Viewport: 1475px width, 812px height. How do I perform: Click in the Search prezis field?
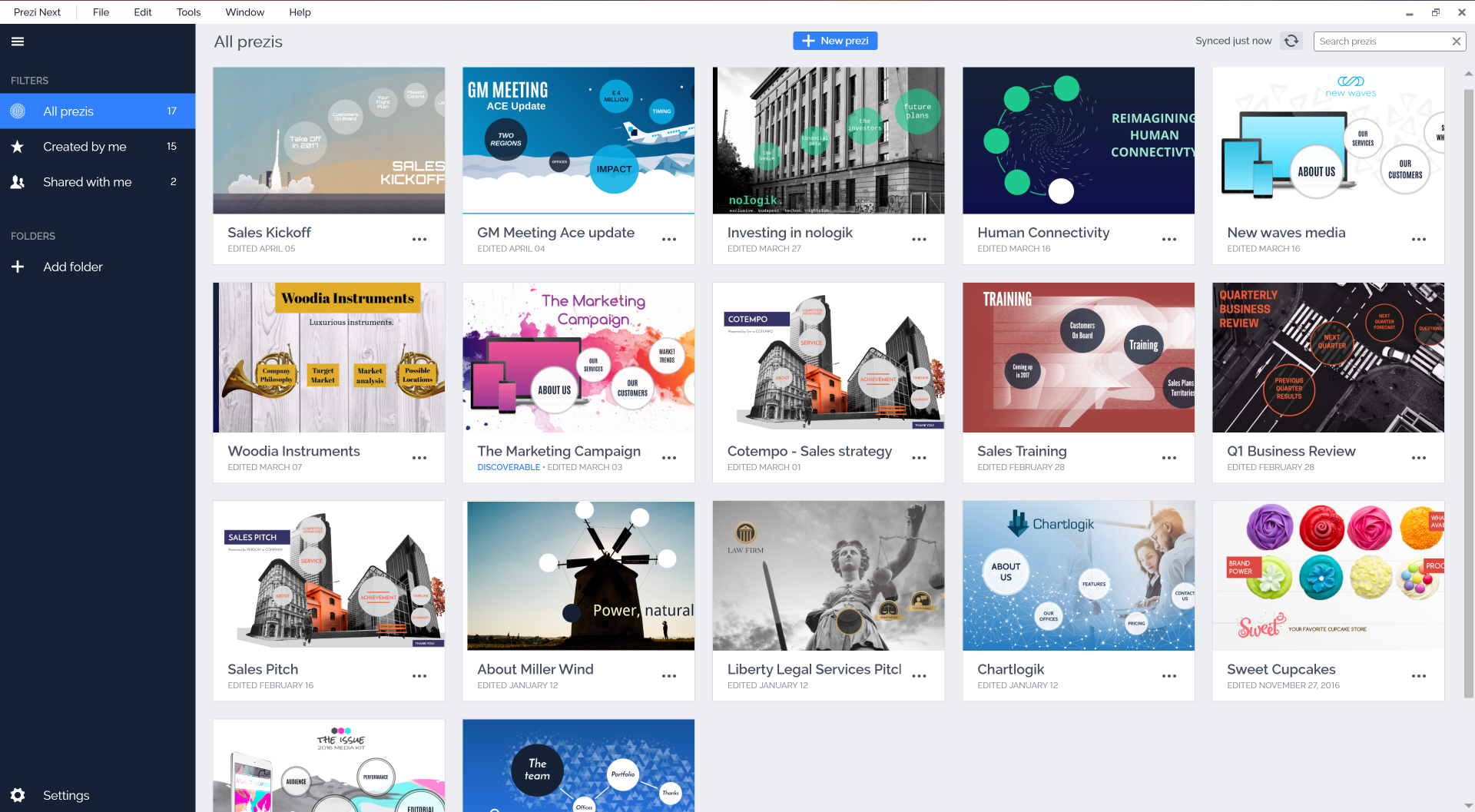[1381, 41]
